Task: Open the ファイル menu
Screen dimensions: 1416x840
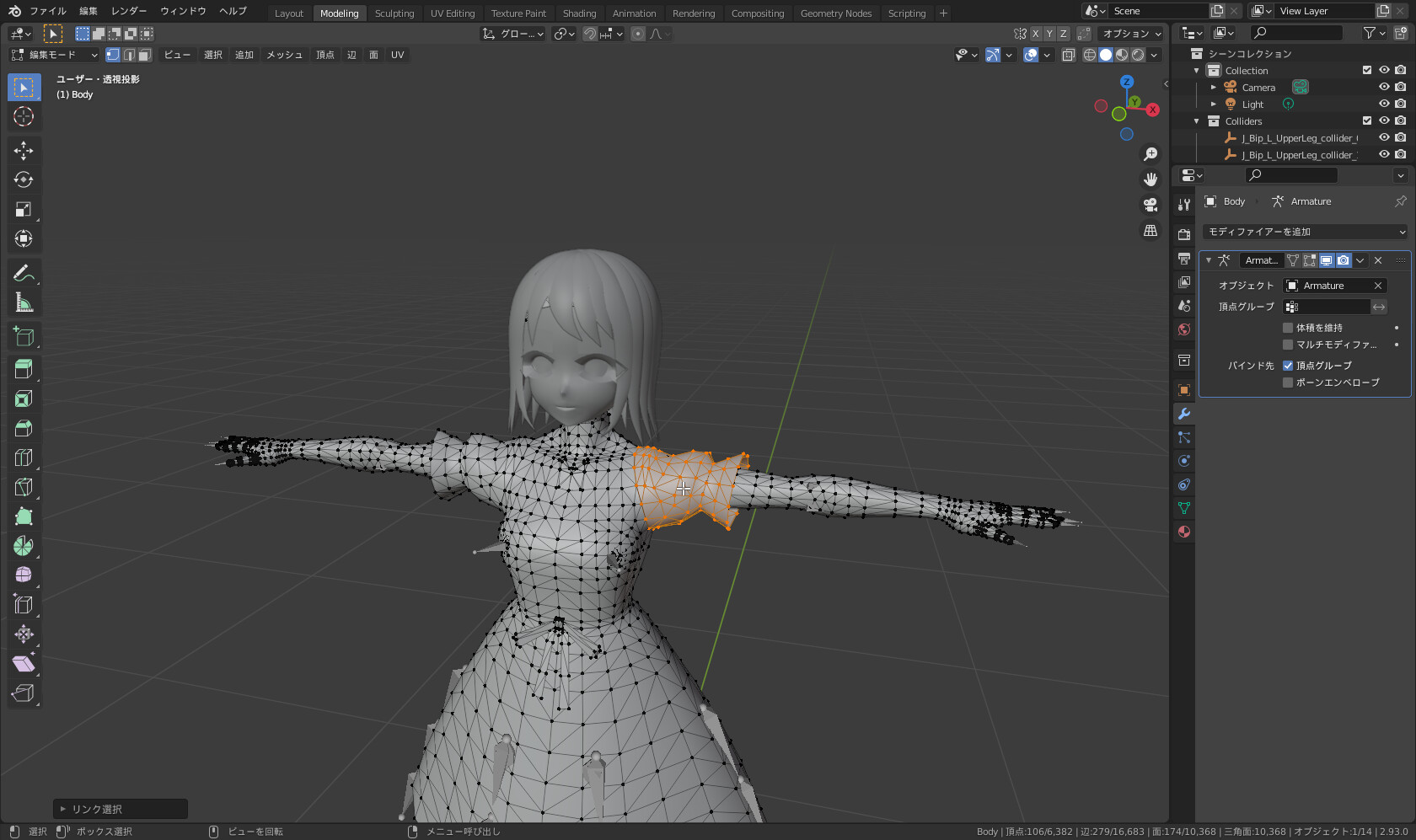Action: pyautogui.click(x=48, y=11)
